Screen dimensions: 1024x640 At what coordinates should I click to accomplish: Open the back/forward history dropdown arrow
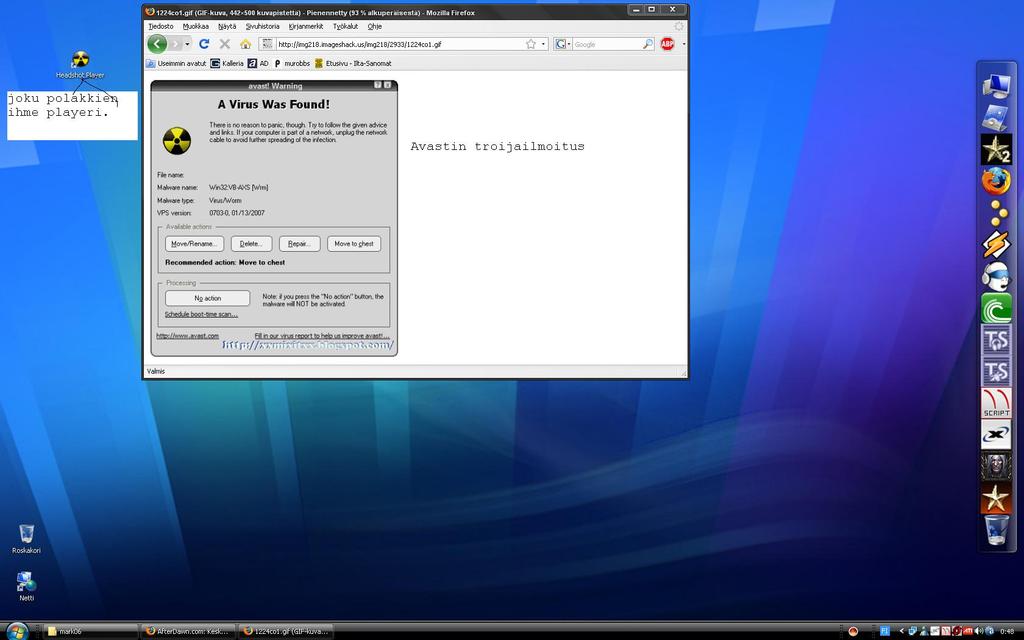[x=187, y=44]
